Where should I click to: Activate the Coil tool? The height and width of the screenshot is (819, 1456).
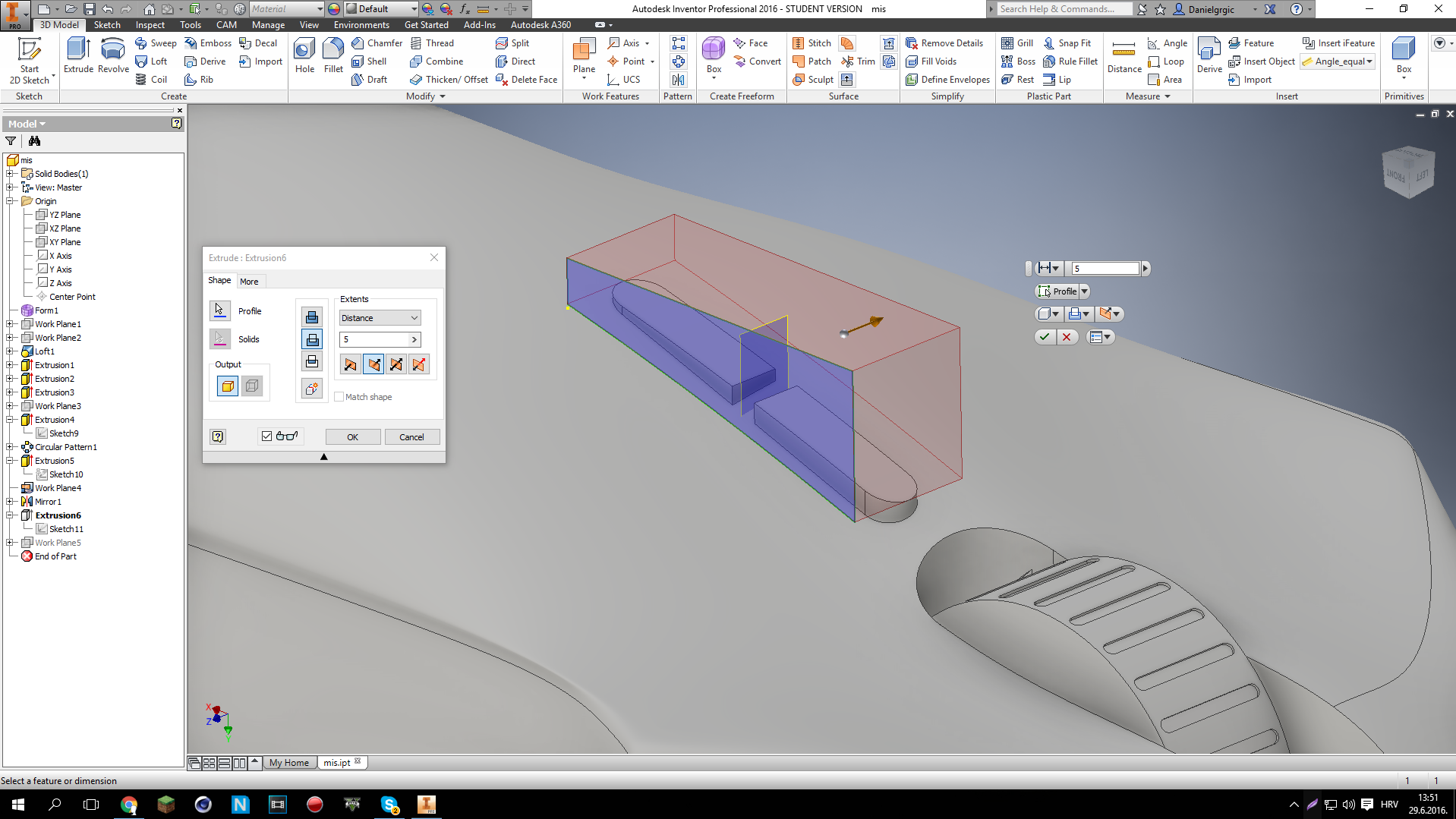click(x=151, y=80)
